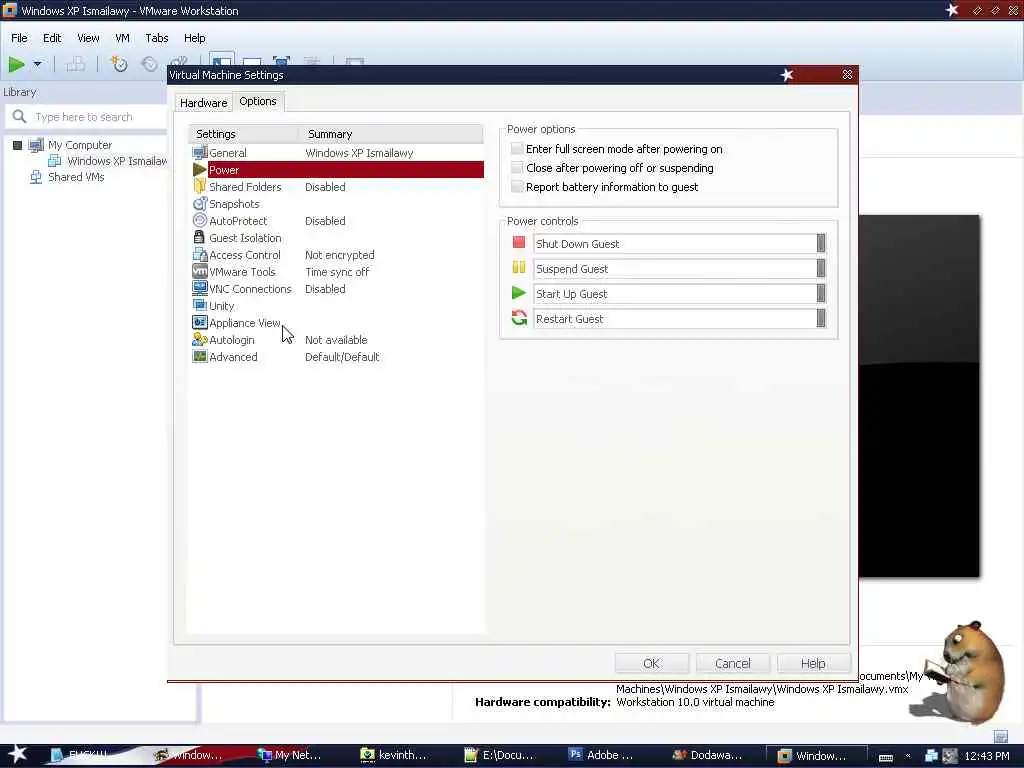Click the green Start Up play icon in Power controls

coord(519,293)
